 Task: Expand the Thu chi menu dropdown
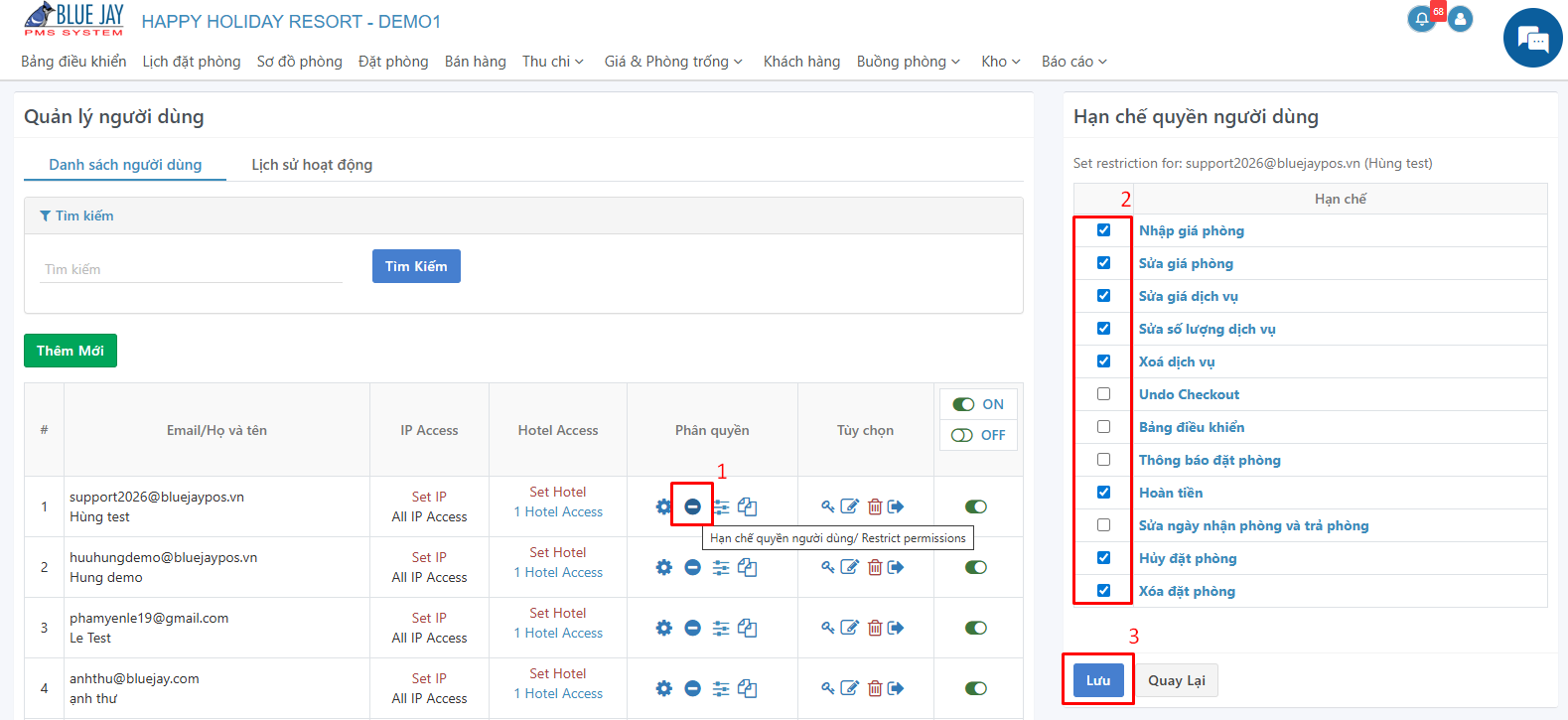coord(553,62)
